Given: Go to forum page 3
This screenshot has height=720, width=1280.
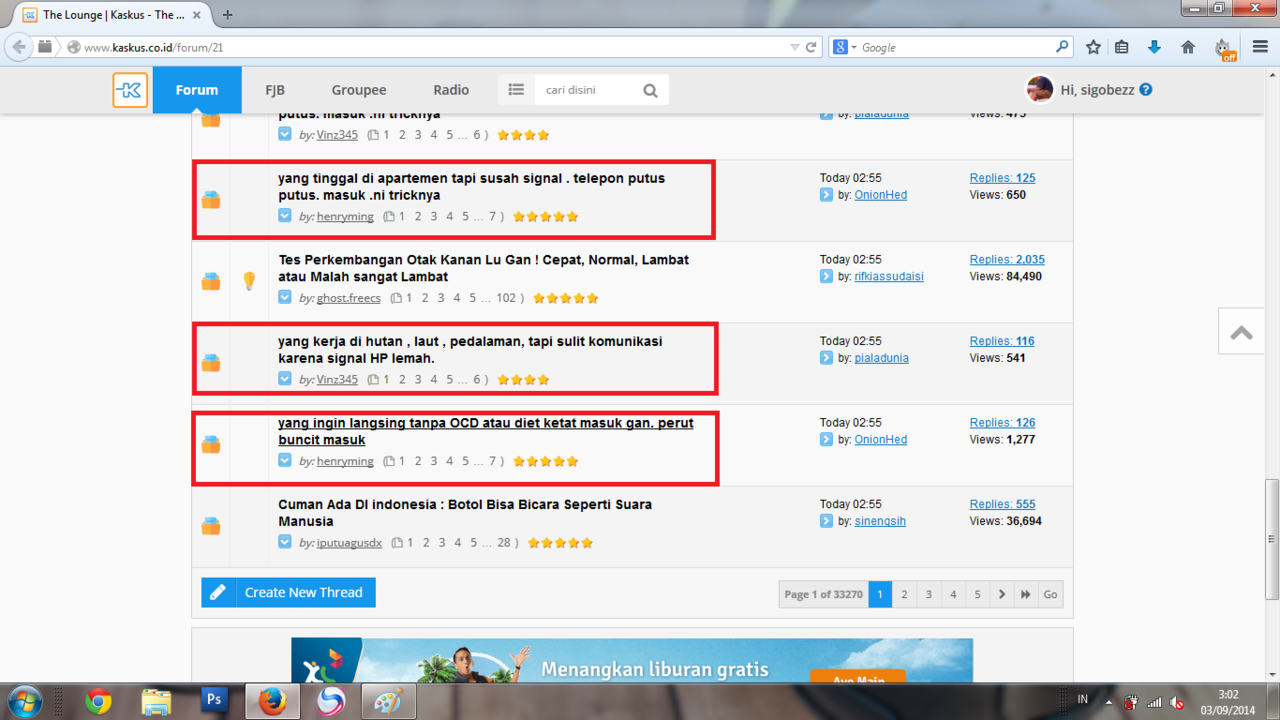Looking at the screenshot, I should point(928,594).
